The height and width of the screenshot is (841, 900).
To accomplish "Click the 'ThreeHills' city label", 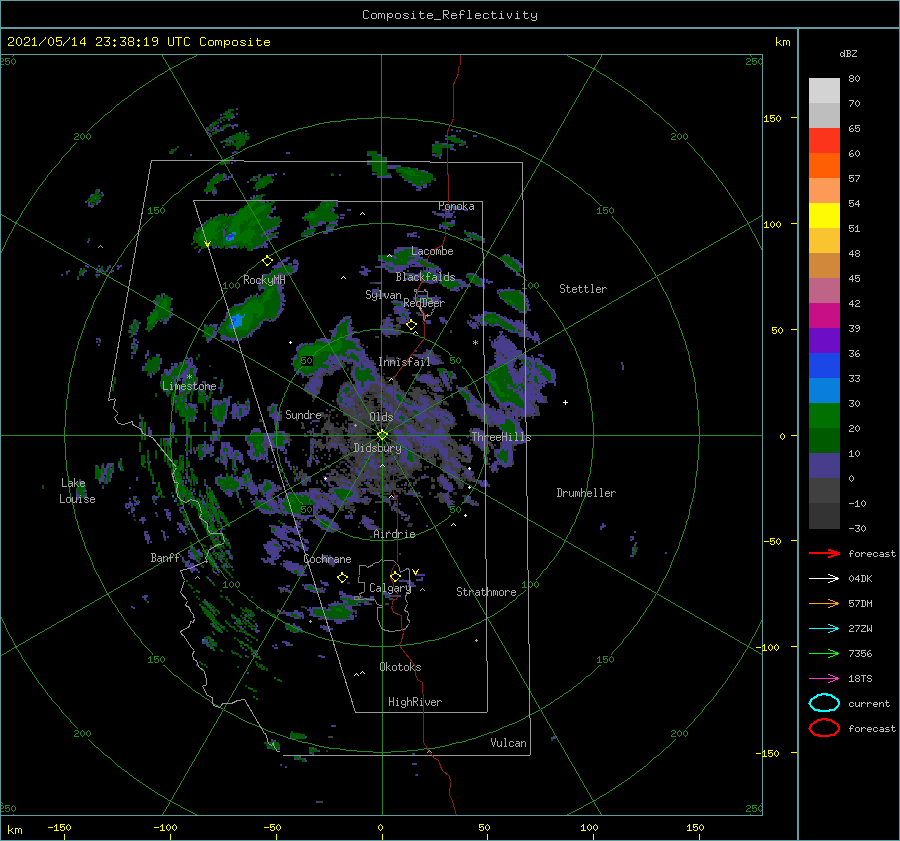I will (501, 437).
